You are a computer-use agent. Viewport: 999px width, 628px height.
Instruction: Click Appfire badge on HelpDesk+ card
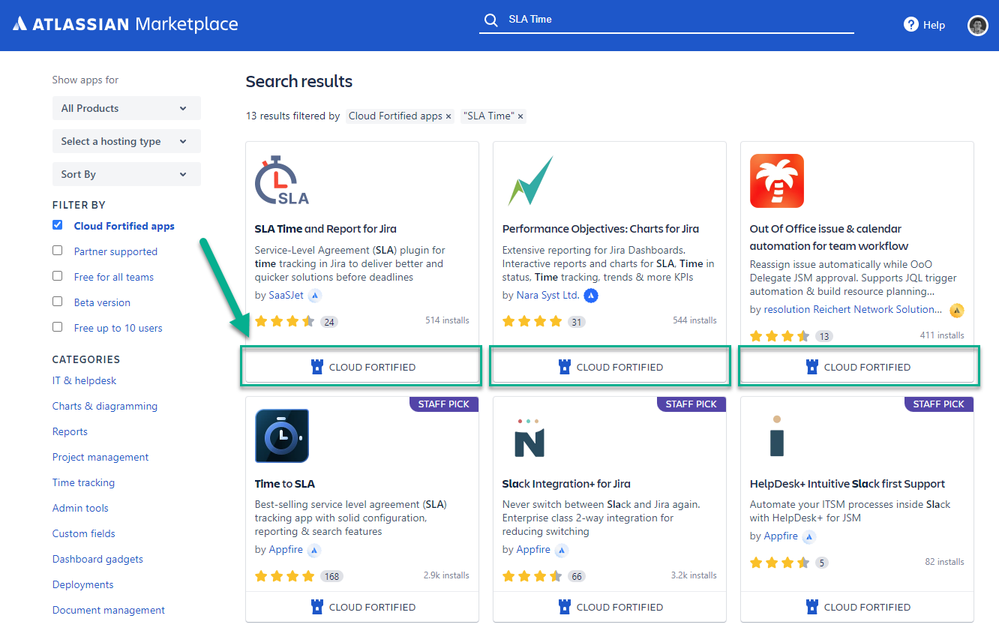pos(809,536)
